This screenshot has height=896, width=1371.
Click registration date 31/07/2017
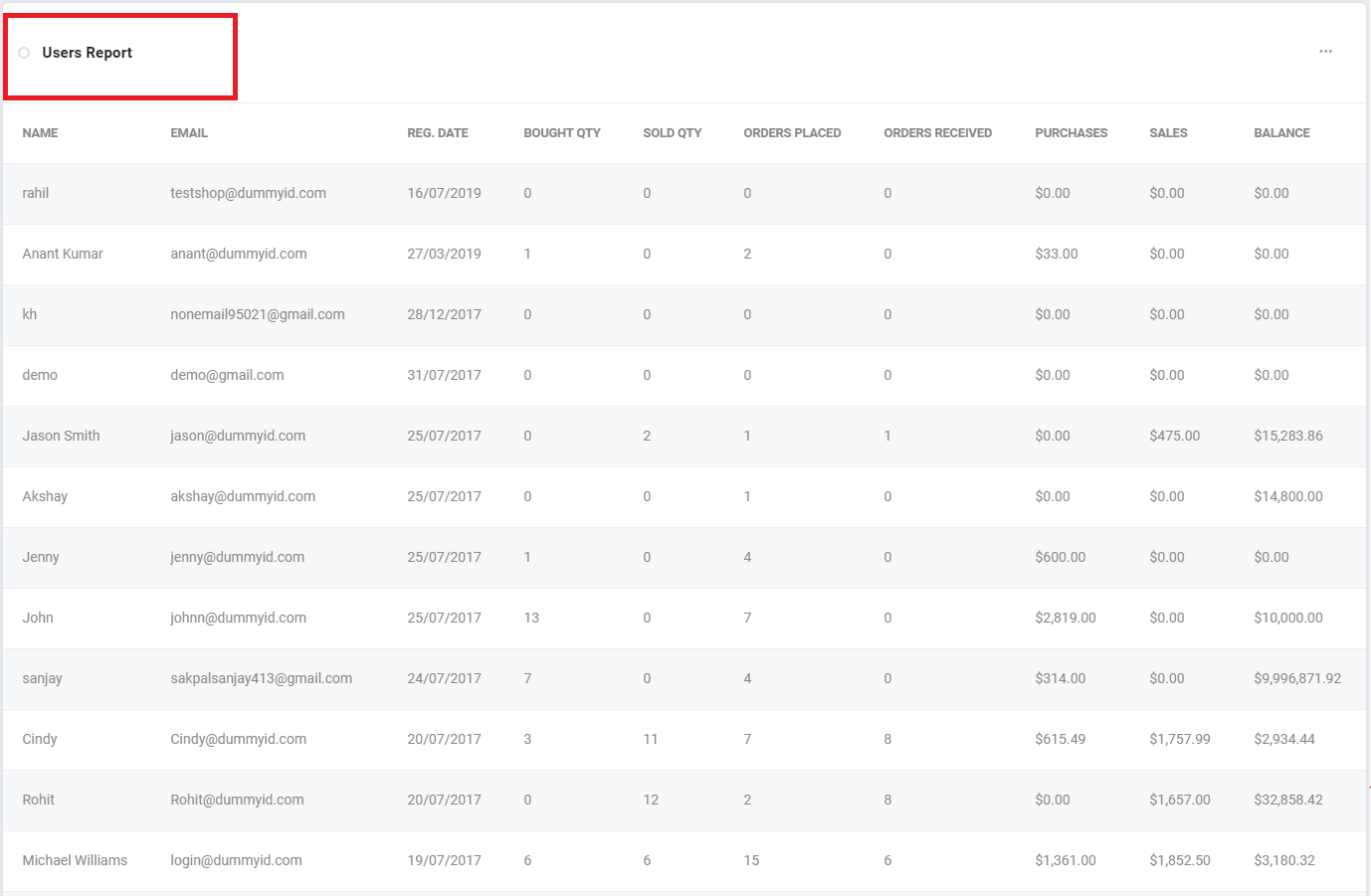[444, 376]
